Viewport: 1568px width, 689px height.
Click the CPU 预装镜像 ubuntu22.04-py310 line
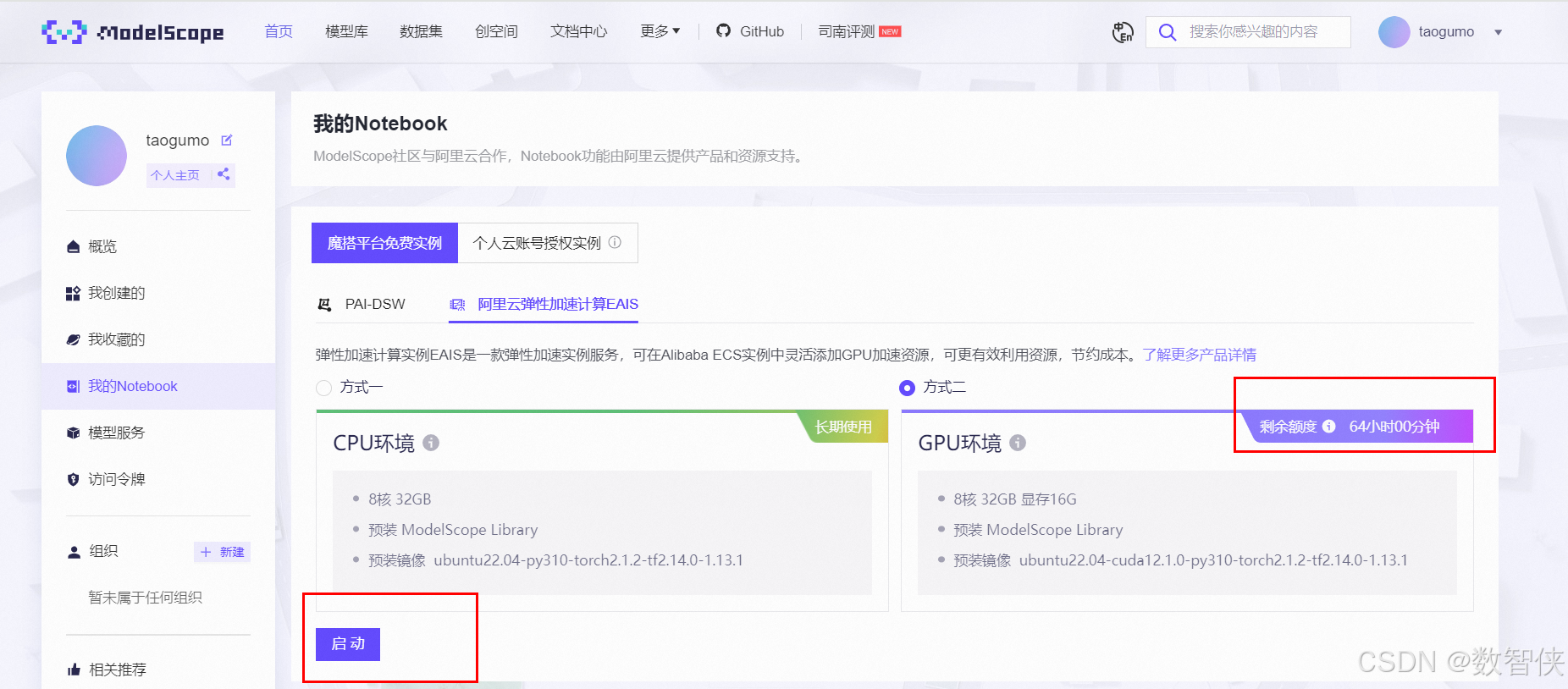[555, 560]
